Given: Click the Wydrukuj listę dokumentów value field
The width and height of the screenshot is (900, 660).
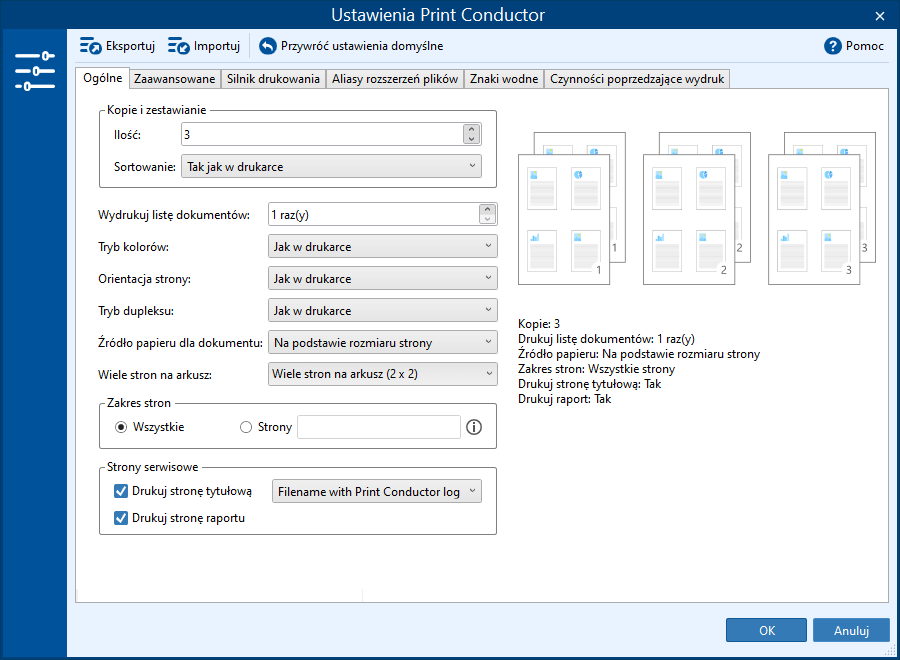Looking at the screenshot, I should click(374, 215).
